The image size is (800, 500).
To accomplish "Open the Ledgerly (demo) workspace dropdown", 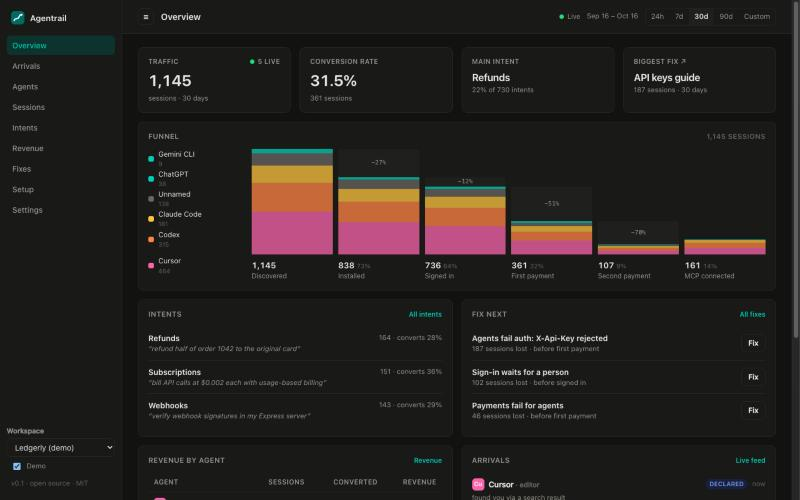I will (x=61, y=448).
